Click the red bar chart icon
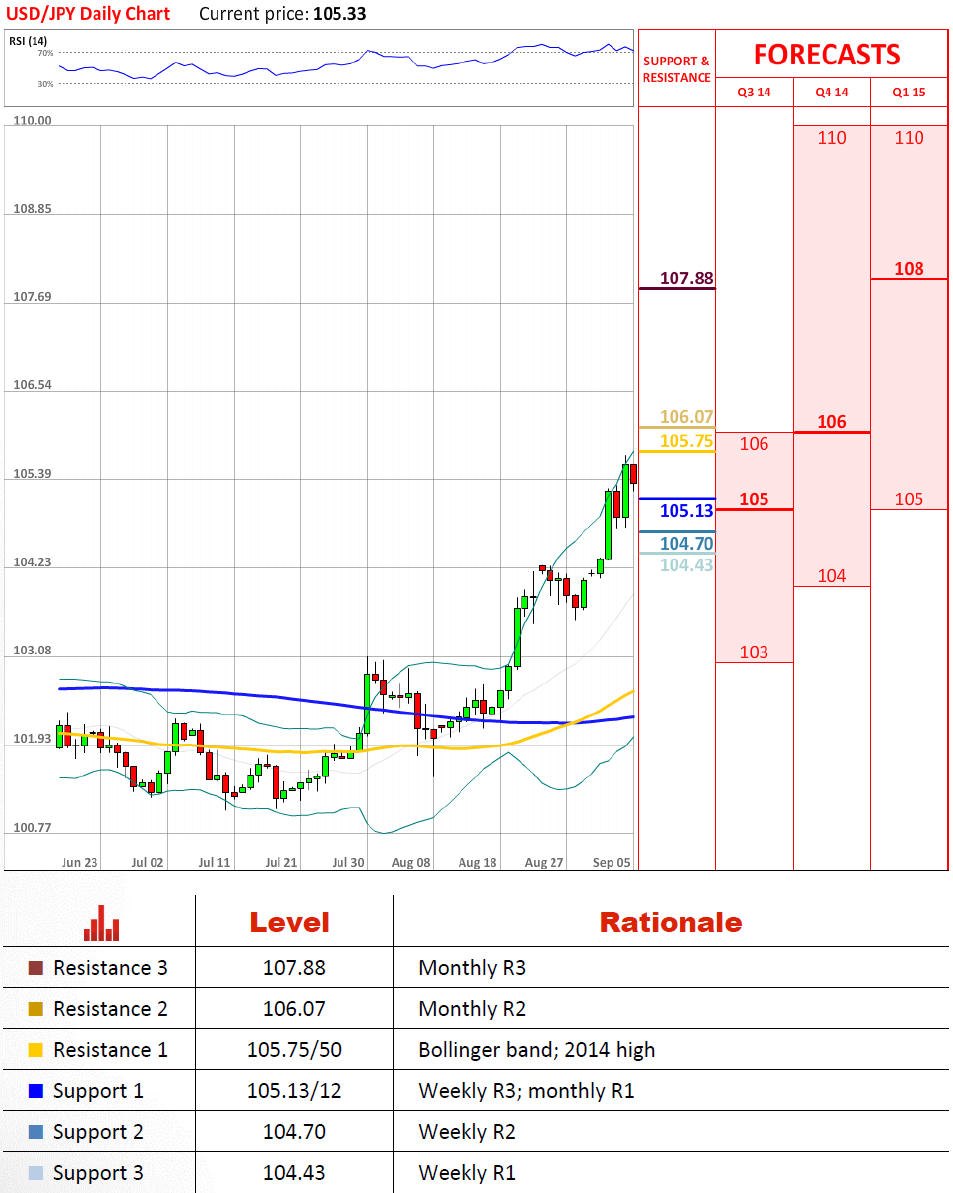This screenshot has height=1193, width=953. [101, 923]
